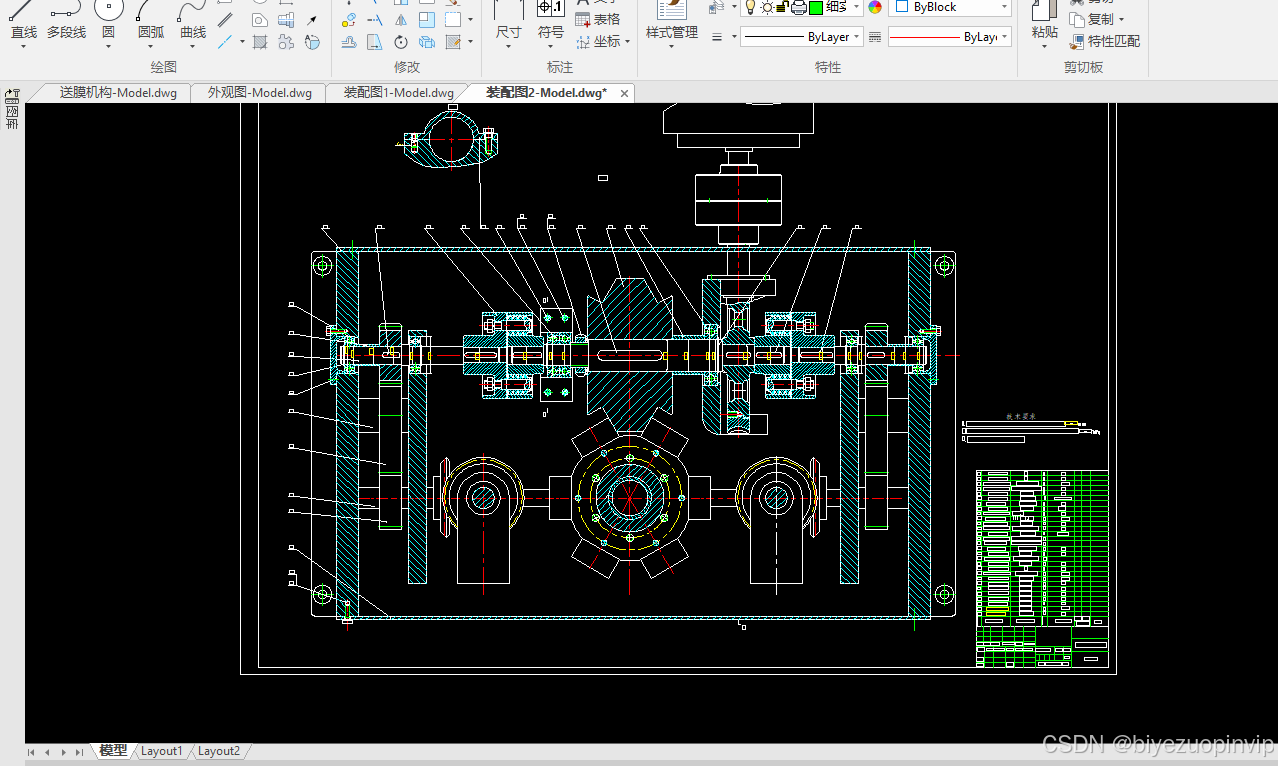Click the 表格 table button
This screenshot has height=766, width=1278.
pos(598,19)
